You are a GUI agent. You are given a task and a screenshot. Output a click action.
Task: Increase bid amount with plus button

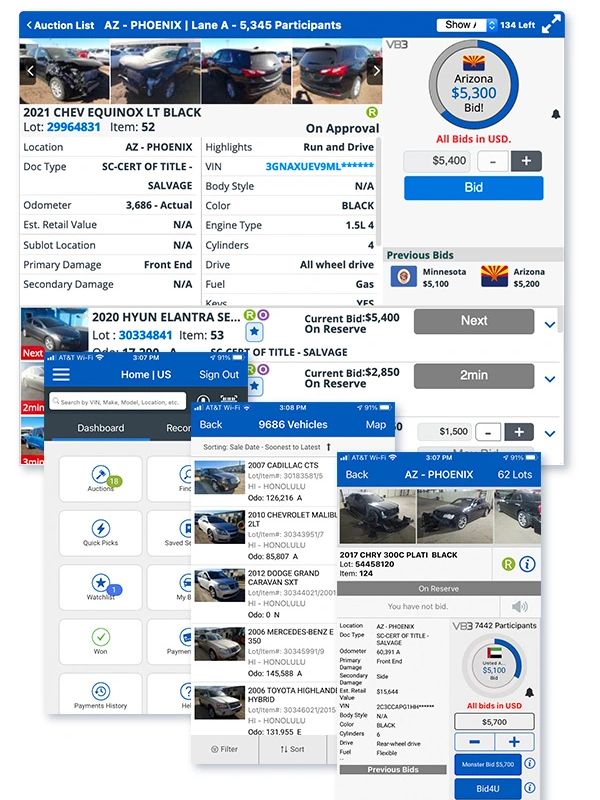[526, 161]
